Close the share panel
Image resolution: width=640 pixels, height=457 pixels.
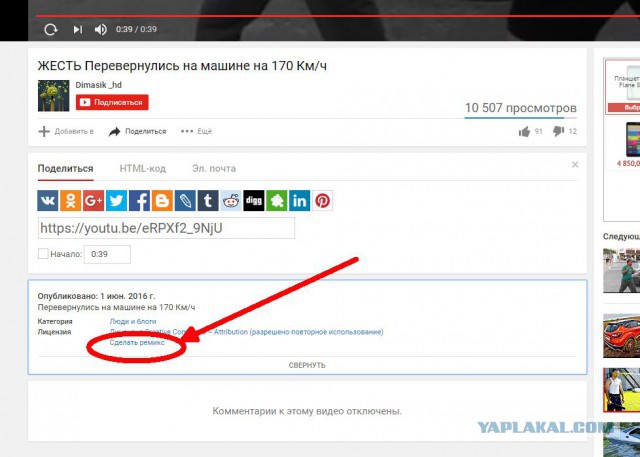point(575,165)
